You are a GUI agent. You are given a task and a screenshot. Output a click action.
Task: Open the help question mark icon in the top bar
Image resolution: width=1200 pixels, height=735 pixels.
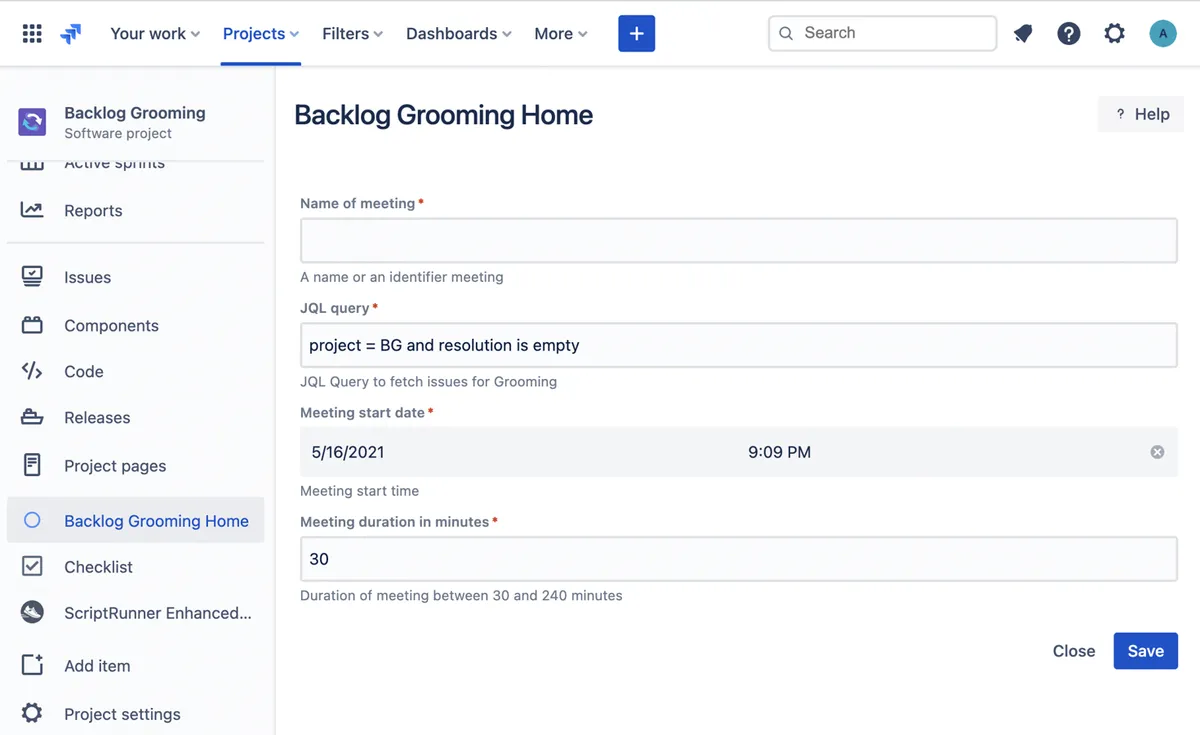pos(1069,34)
